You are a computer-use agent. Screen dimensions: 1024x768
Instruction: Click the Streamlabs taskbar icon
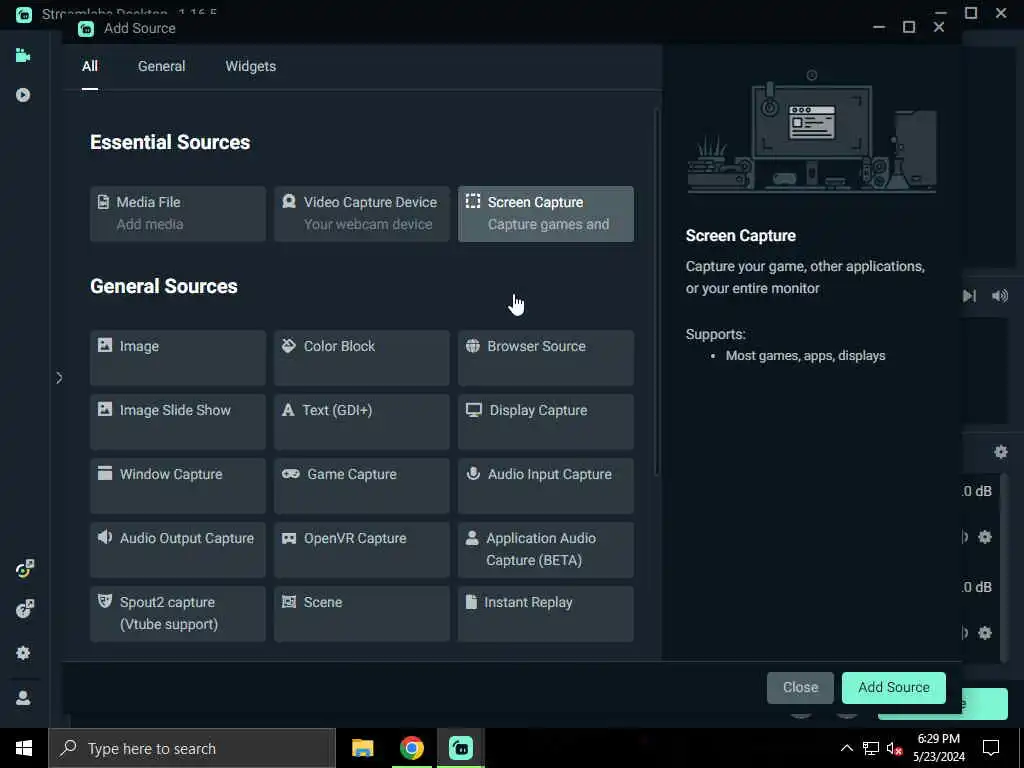tap(461, 748)
